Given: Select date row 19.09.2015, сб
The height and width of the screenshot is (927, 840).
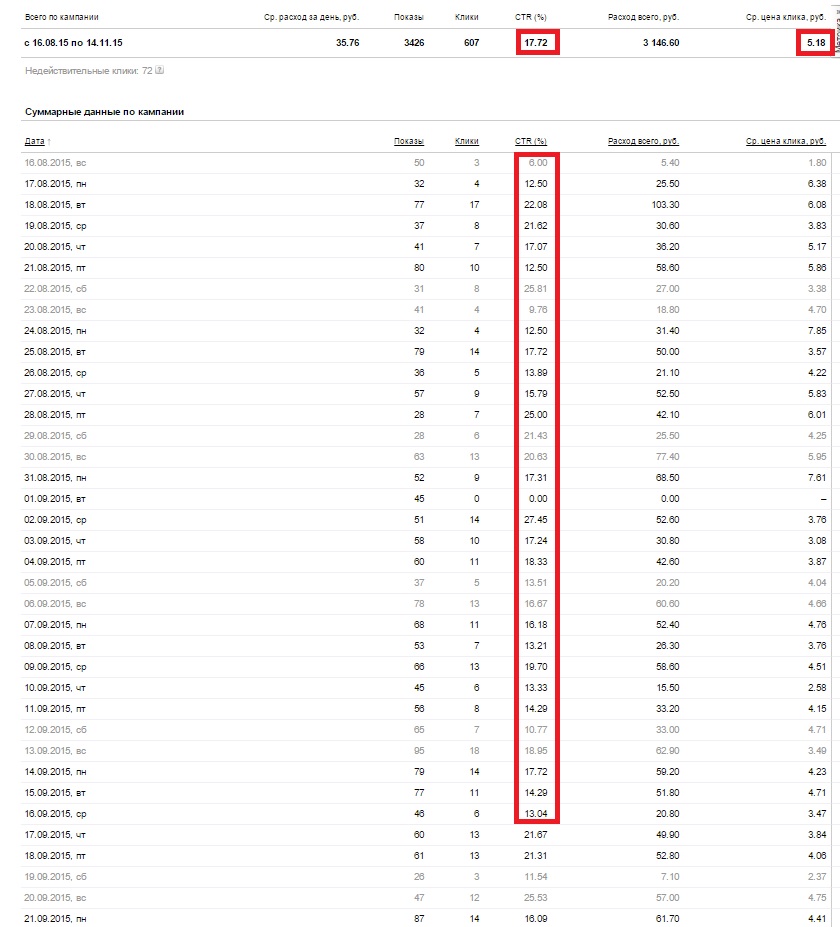Looking at the screenshot, I should pyautogui.click(x=426, y=876).
